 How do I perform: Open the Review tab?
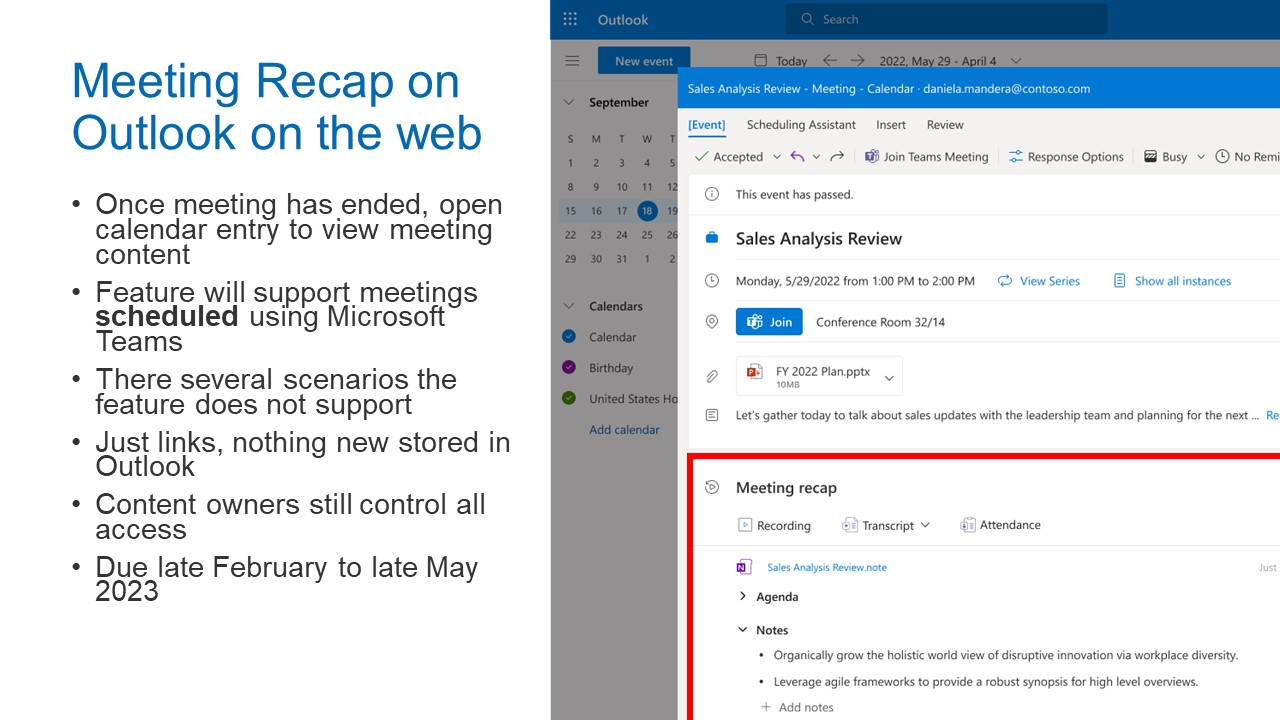tap(945, 125)
